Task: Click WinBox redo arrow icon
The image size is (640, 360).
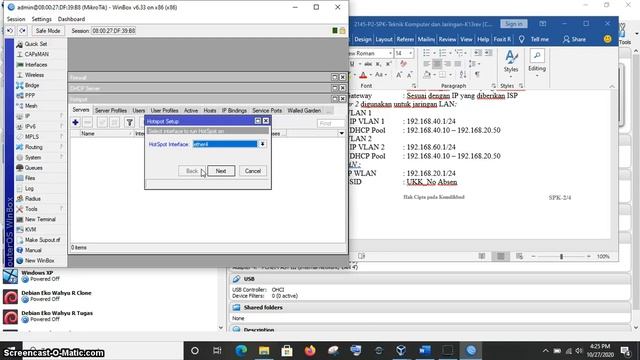Action: (x=22, y=31)
